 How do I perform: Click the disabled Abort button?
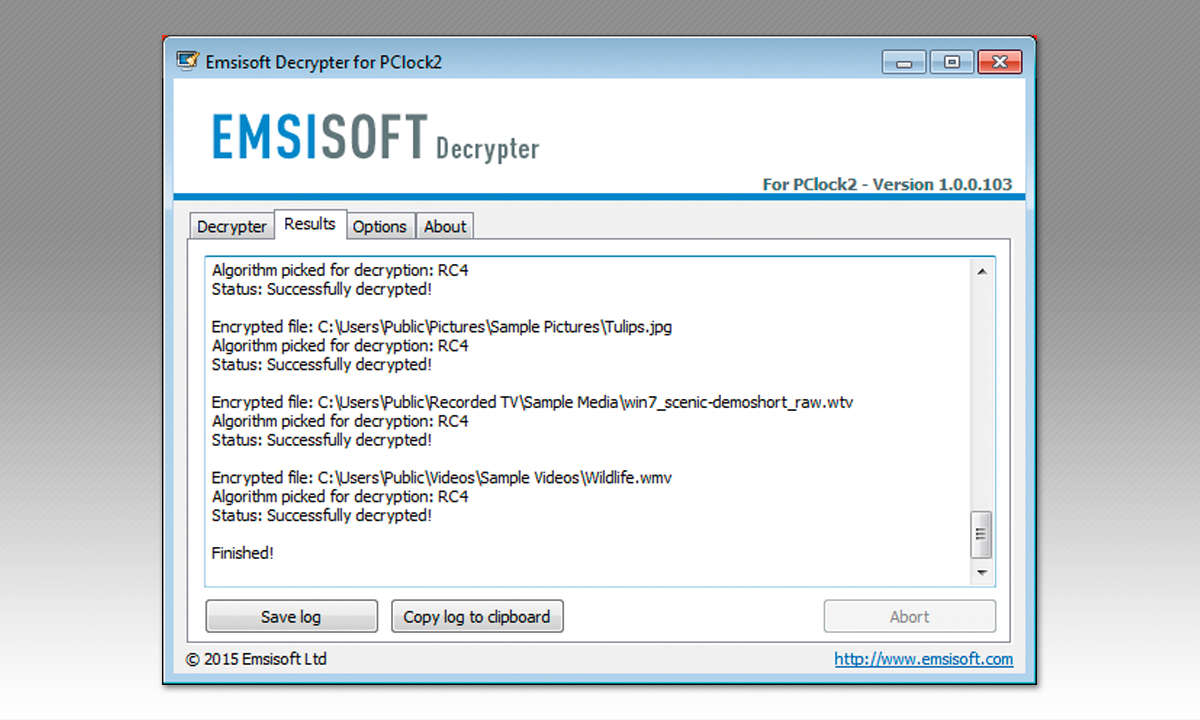pos(909,617)
